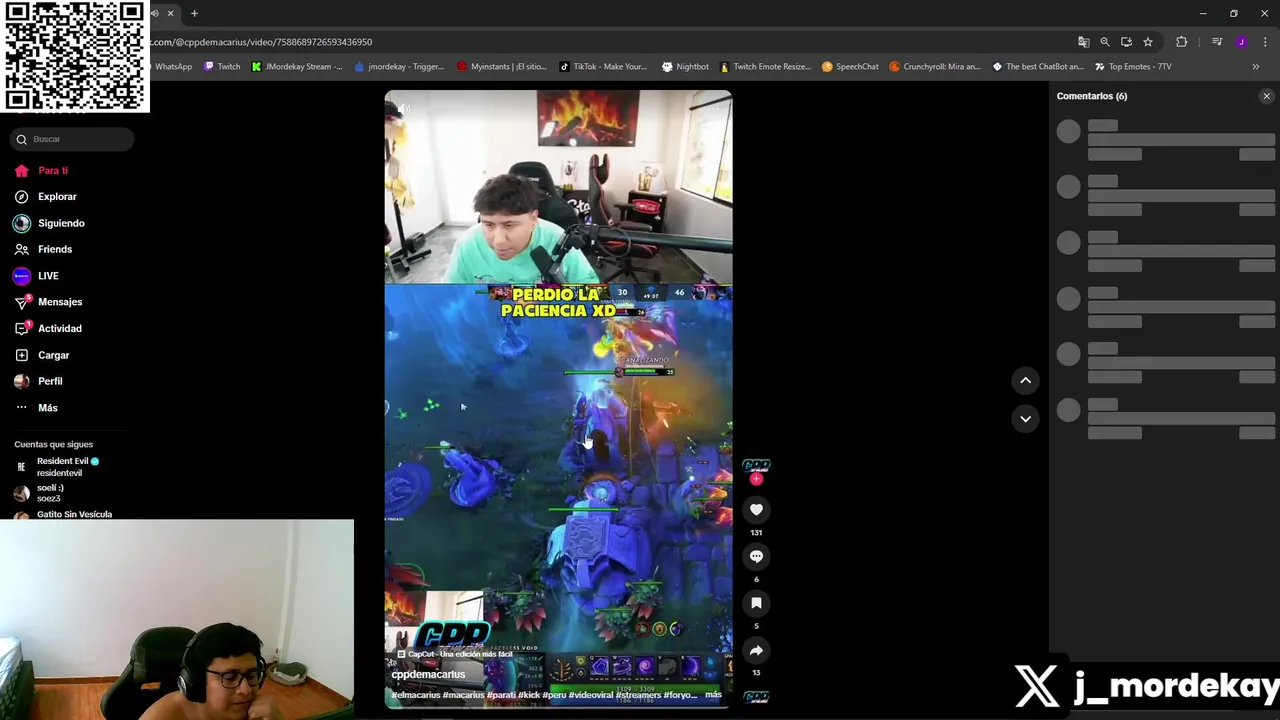Open The best ChatBot bookmark
This screenshot has width=1280, height=720.
point(1038,67)
